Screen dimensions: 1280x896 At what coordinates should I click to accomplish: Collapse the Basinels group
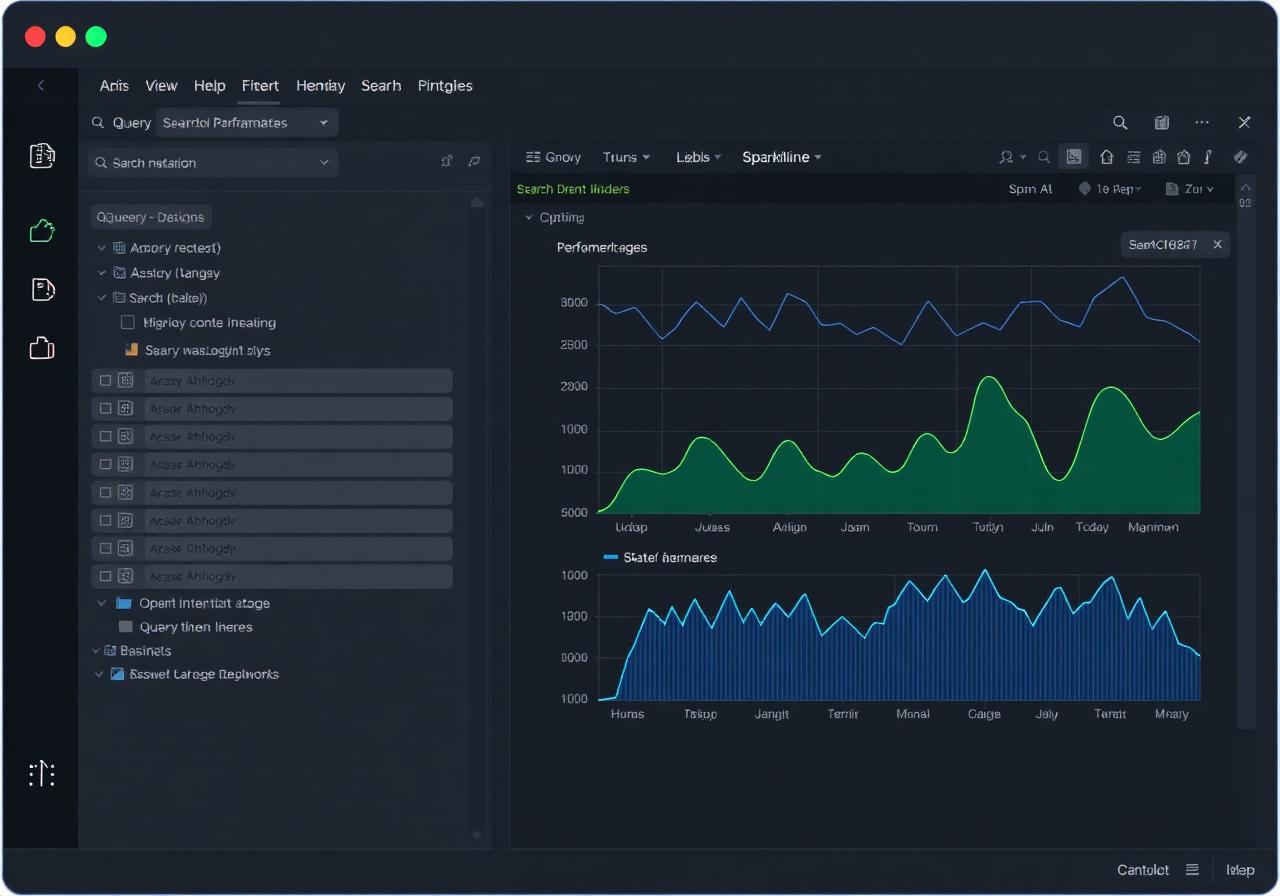(x=96, y=651)
